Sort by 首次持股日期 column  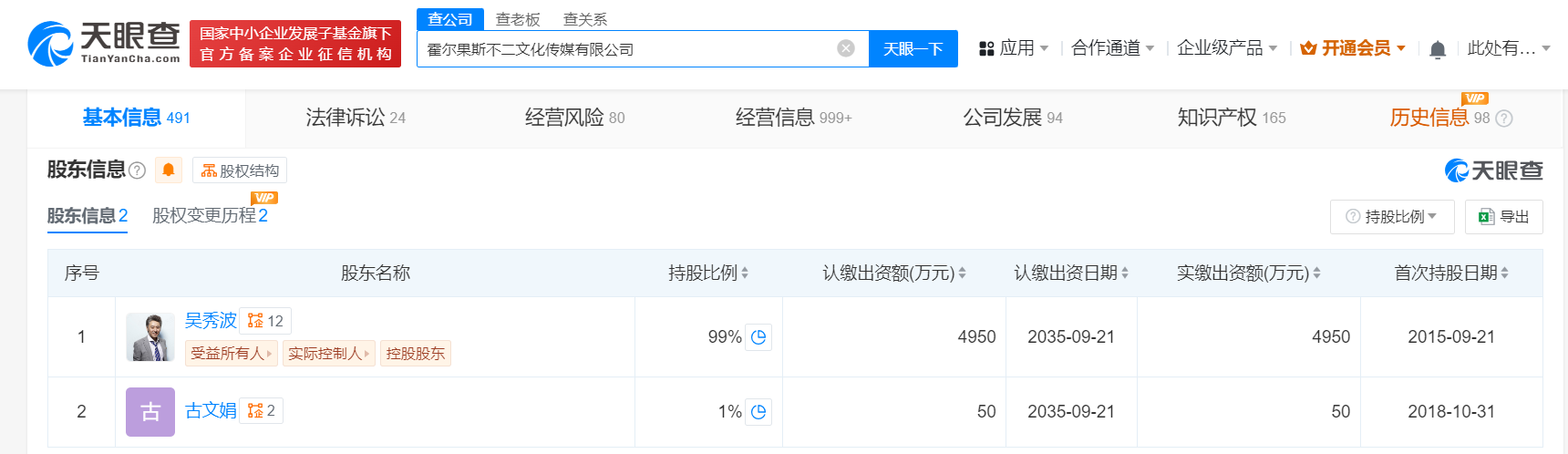1504,273
